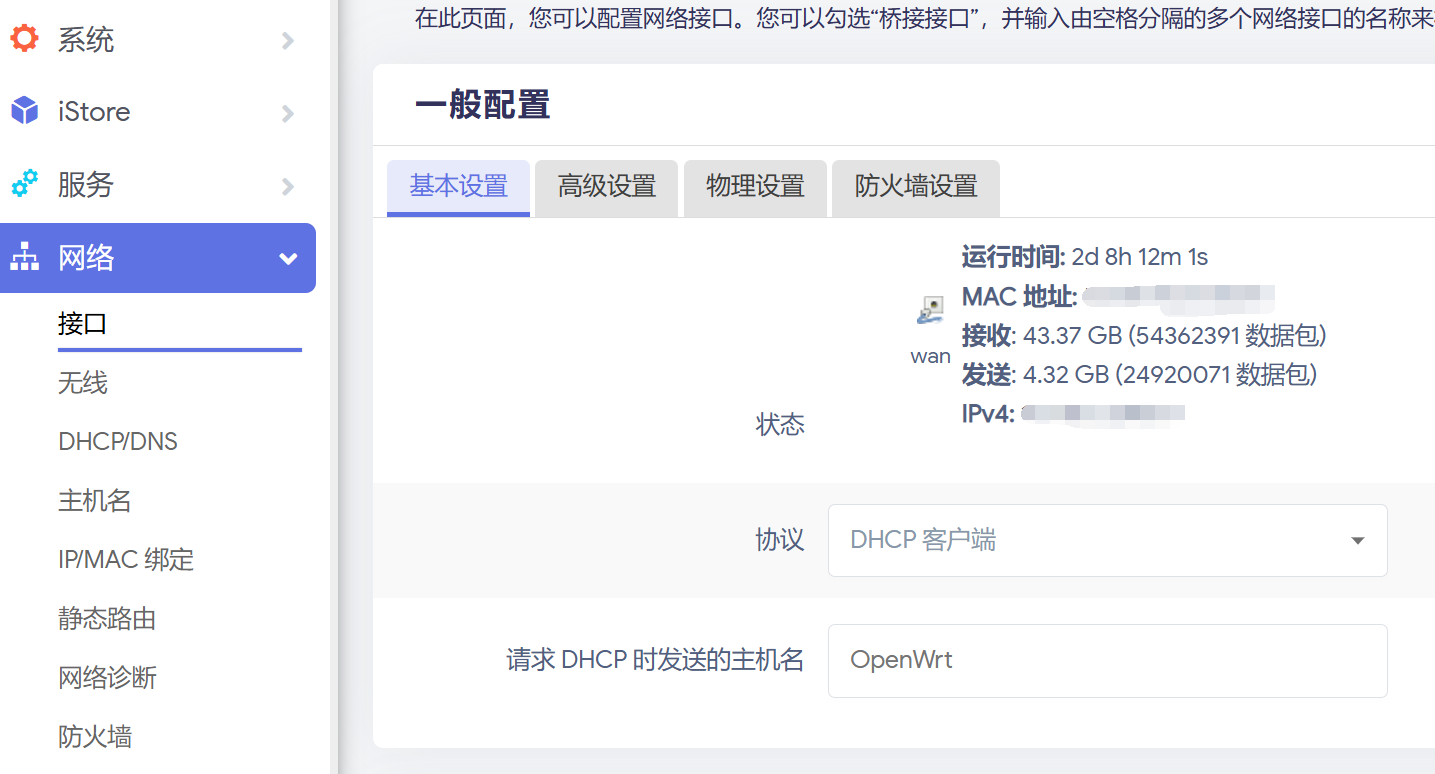Switch to the 高级设置 tab
Viewport: 1435px width, 774px height.
(606, 187)
